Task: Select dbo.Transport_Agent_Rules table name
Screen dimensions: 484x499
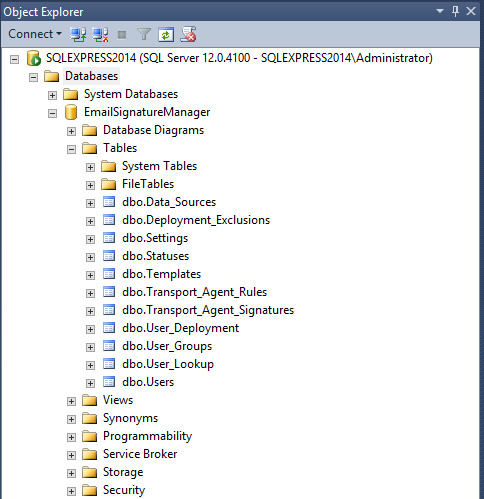Action: click(195, 292)
